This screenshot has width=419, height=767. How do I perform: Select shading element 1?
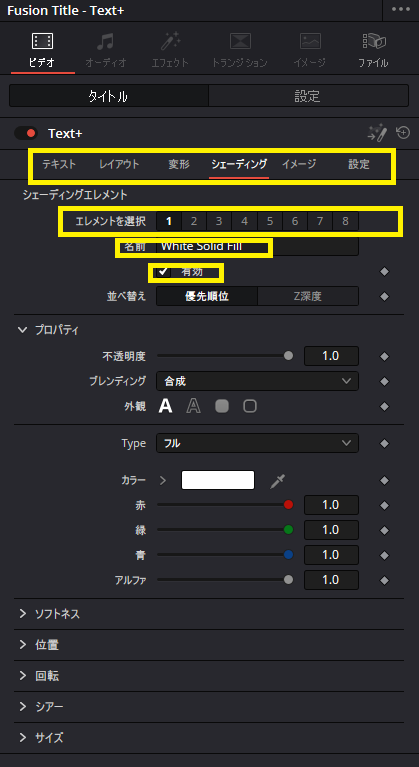point(169,221)
